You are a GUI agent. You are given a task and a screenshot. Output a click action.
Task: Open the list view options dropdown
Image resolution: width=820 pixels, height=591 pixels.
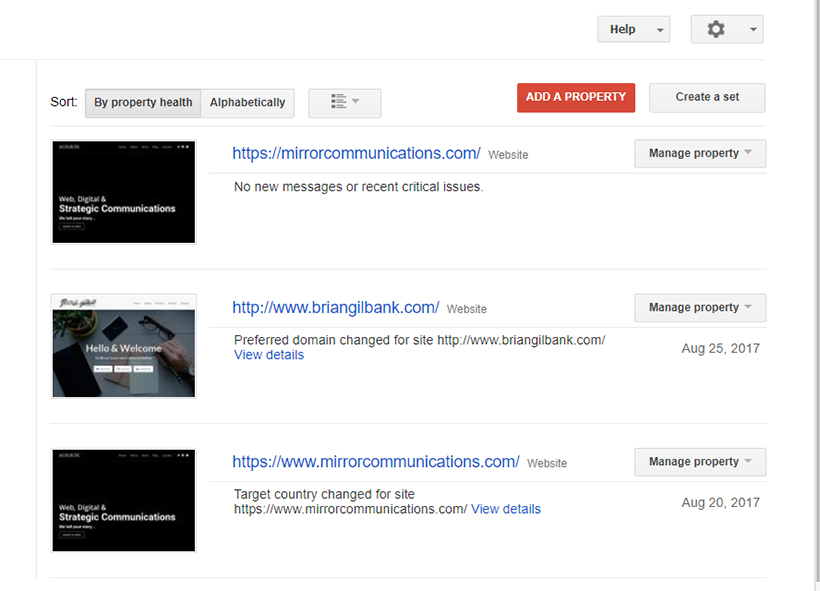pos(345,103)
